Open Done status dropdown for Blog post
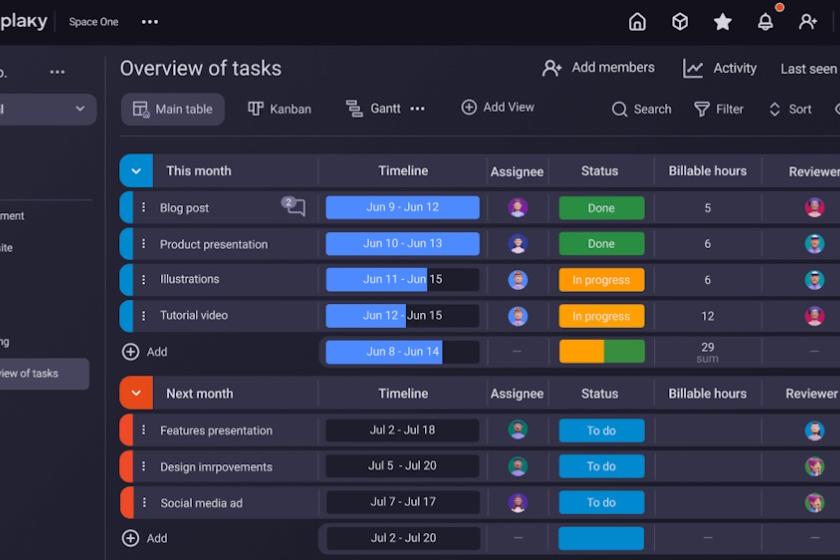This screenshot has height=560, width=840. pos(602,208)
